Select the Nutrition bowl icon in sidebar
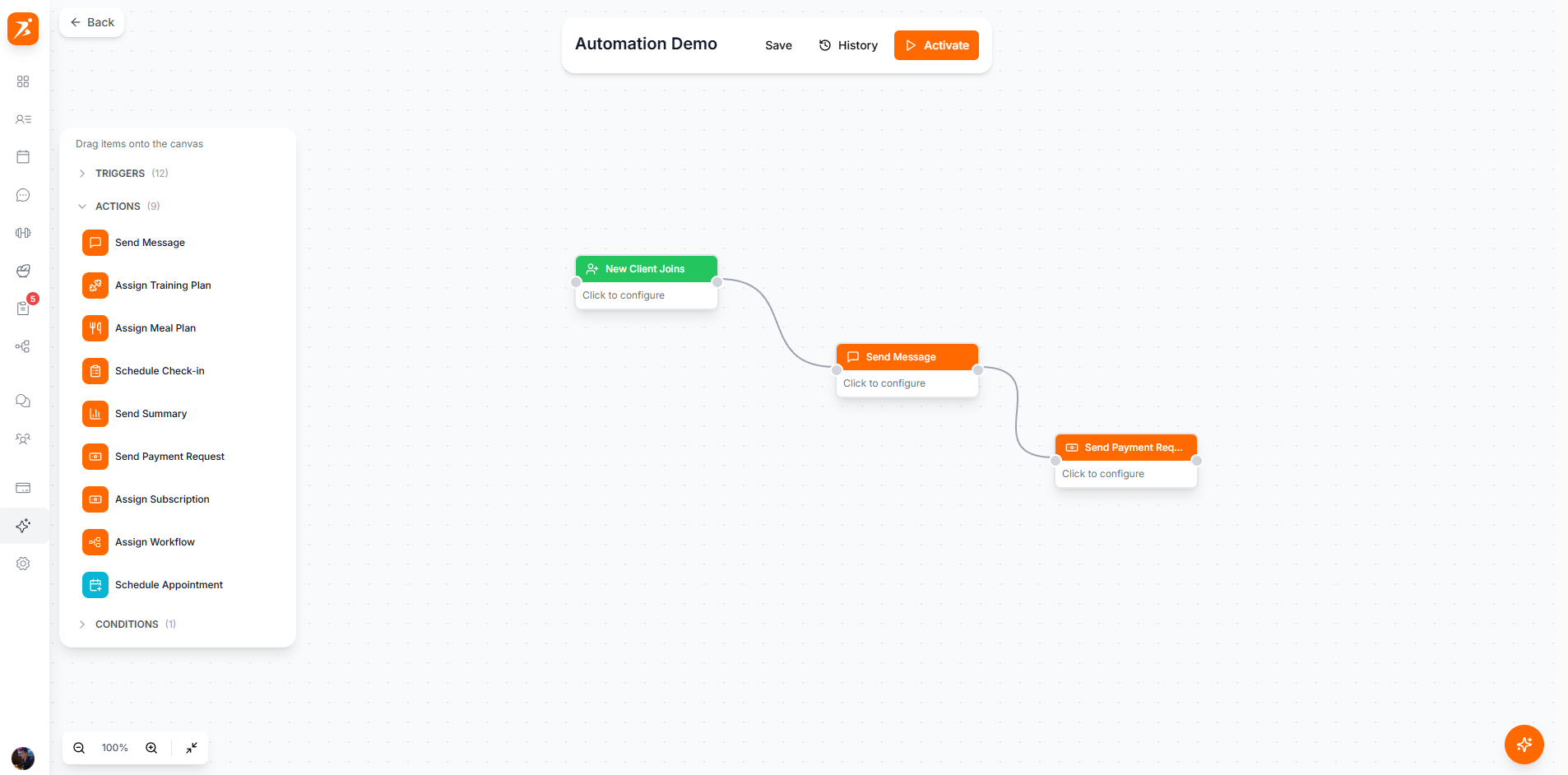Viewport: 1568px width, 775px height. [x=23, y=271]
